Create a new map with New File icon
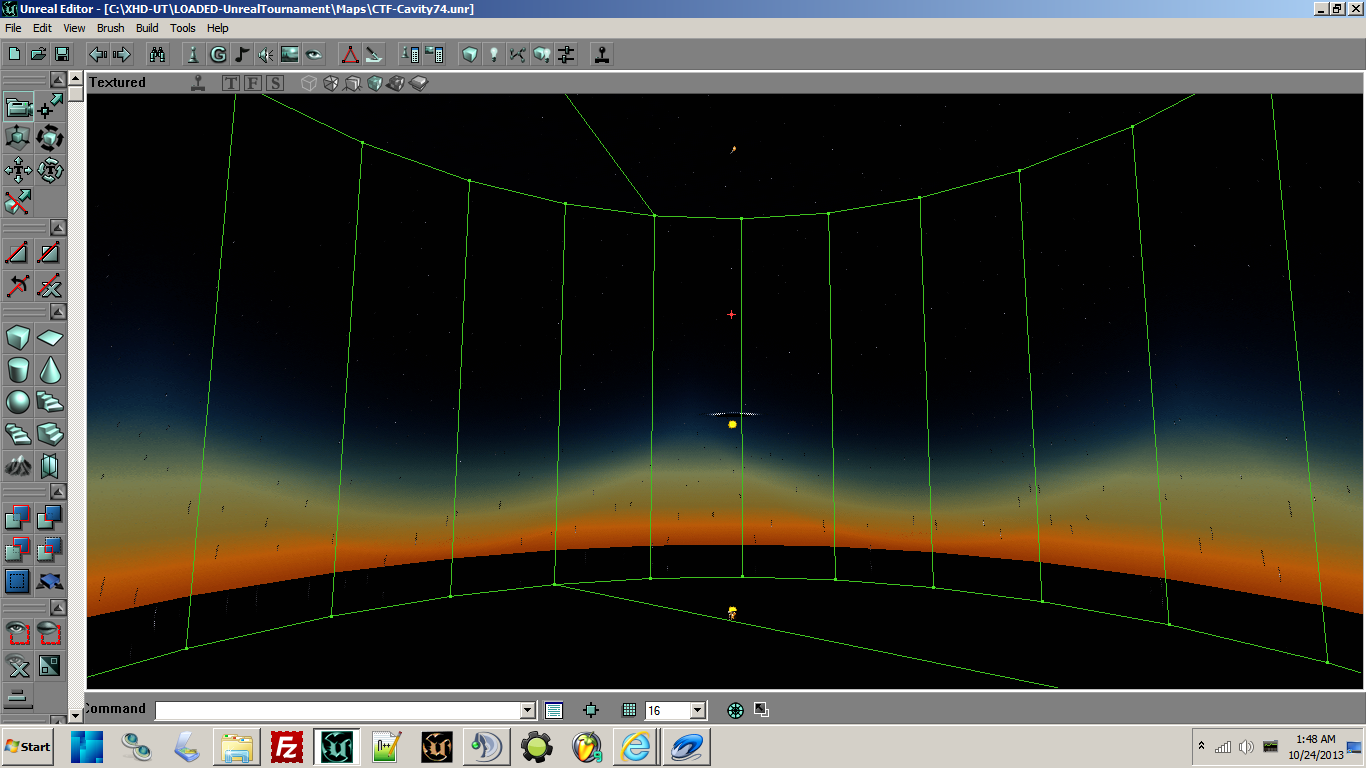Image resolution: width=1366 pixels, height=768 pixels. [x=14, y=54]
